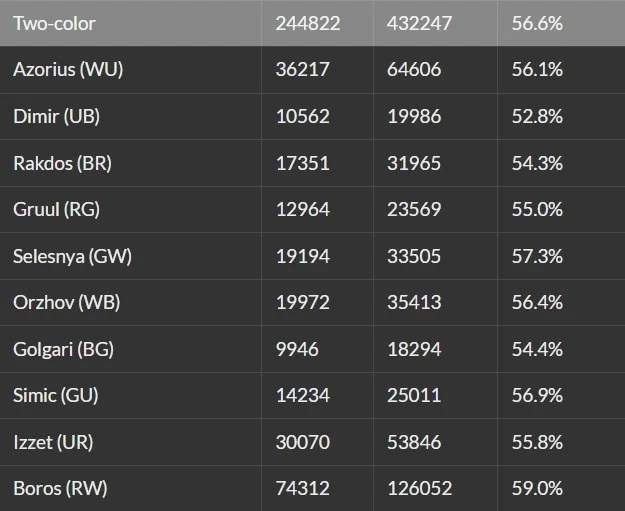Select the Simic (GU) row label
Image resolution: width=625 pixels, height=511 pixels.
point(56,396)
